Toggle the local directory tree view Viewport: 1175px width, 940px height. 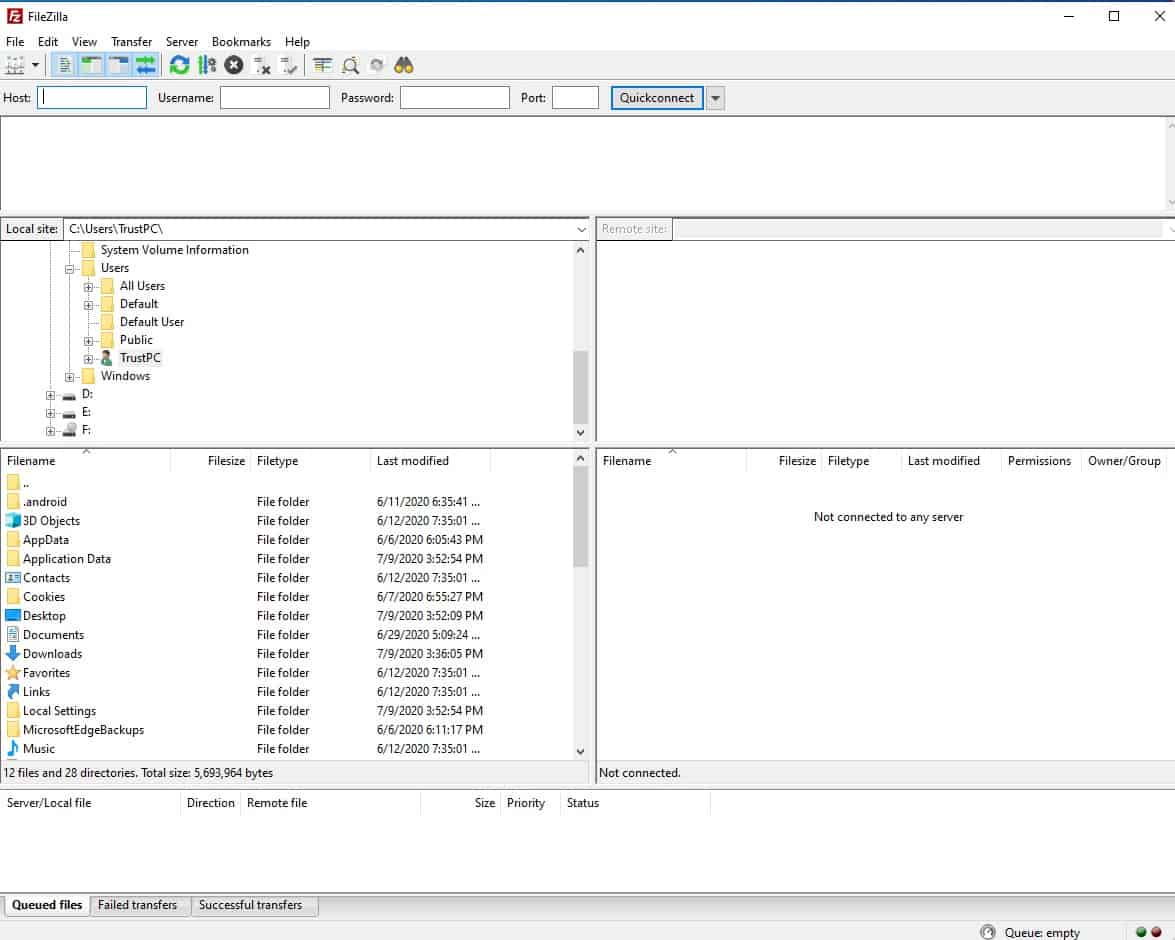coord(92,66)
